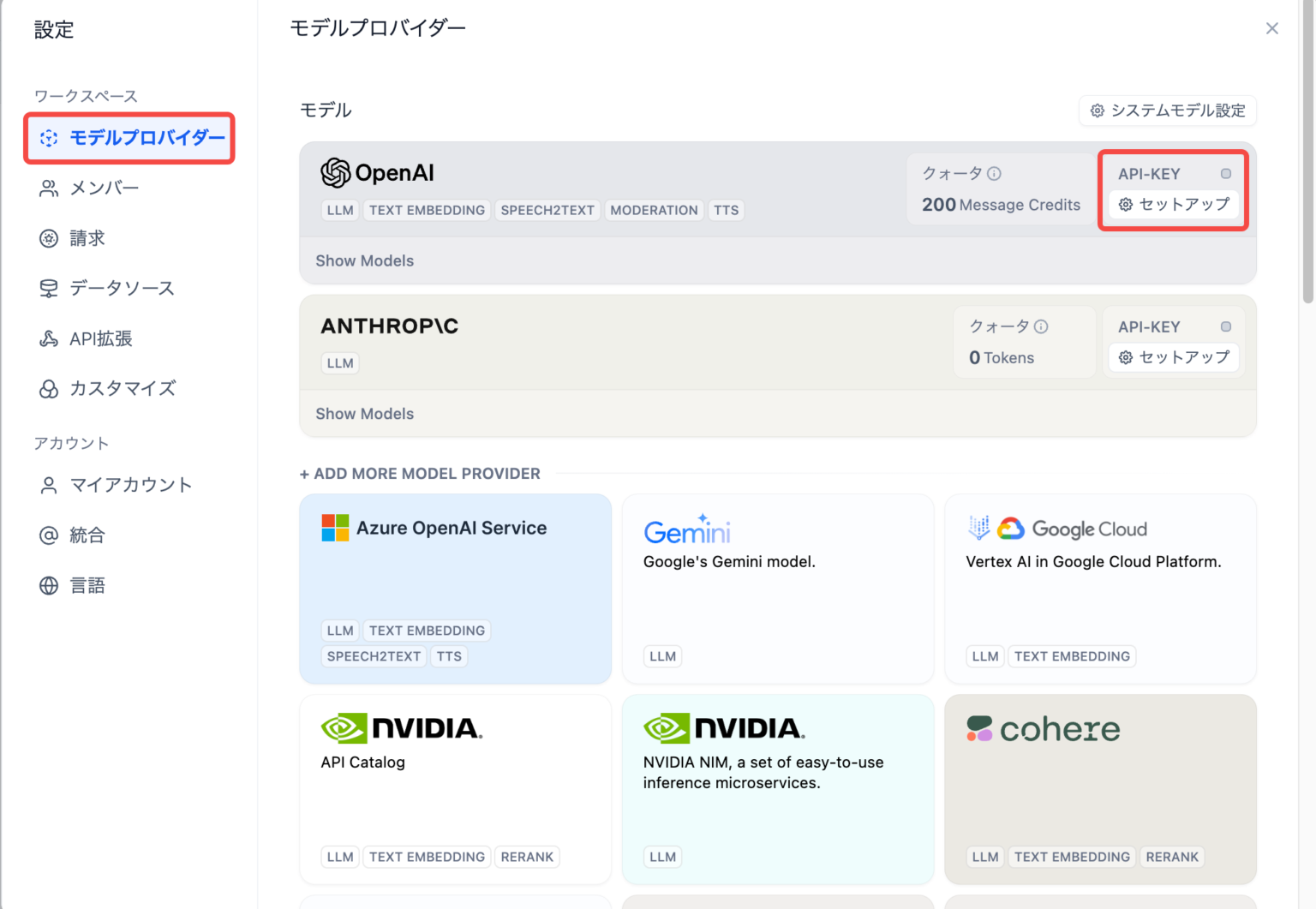Select the cohere provider logo
The image size is (1316, 909).
(979, 727)
